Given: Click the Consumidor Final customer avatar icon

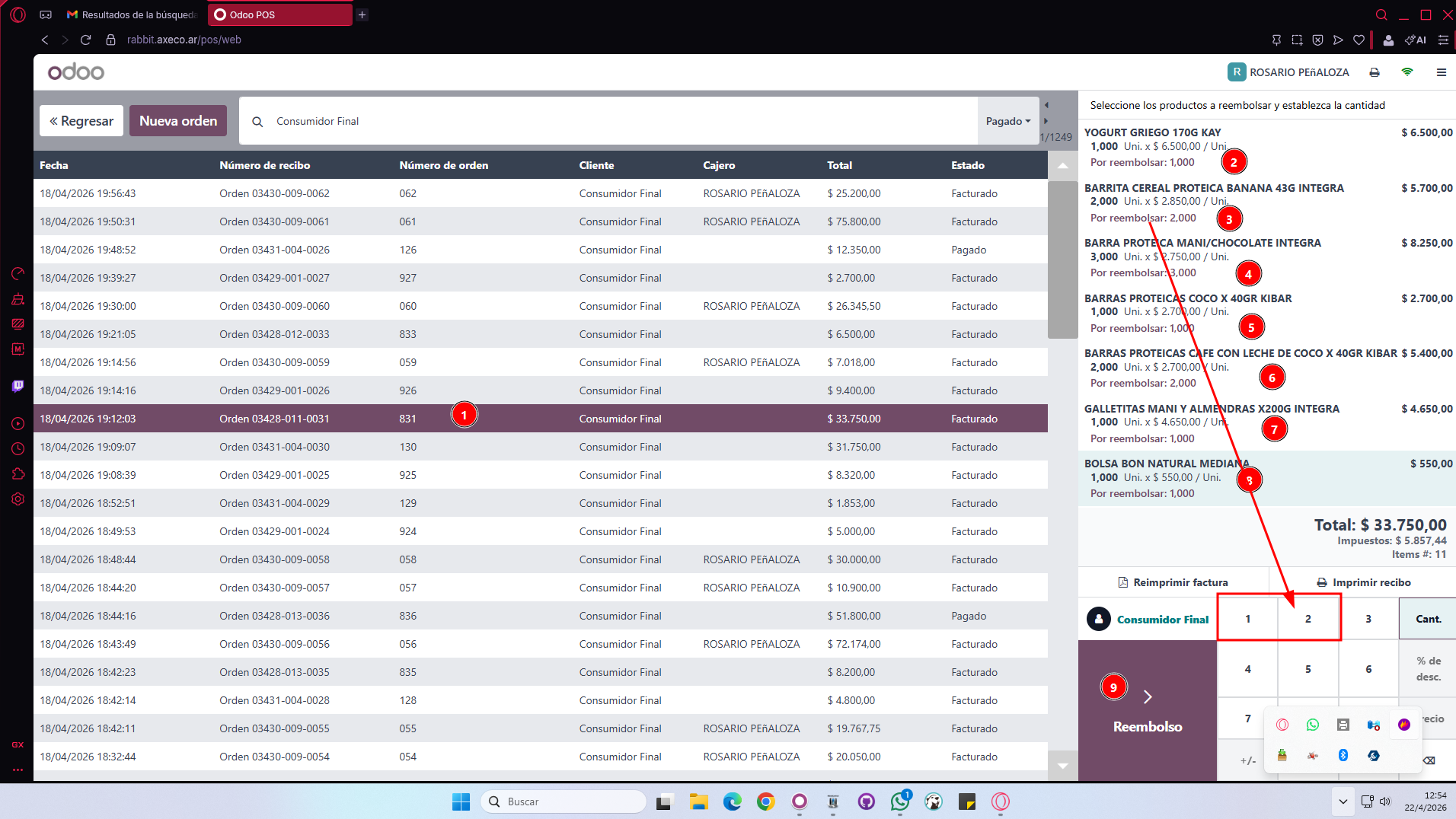Looking at the screenshot, I should click(x=1098, y=620).
